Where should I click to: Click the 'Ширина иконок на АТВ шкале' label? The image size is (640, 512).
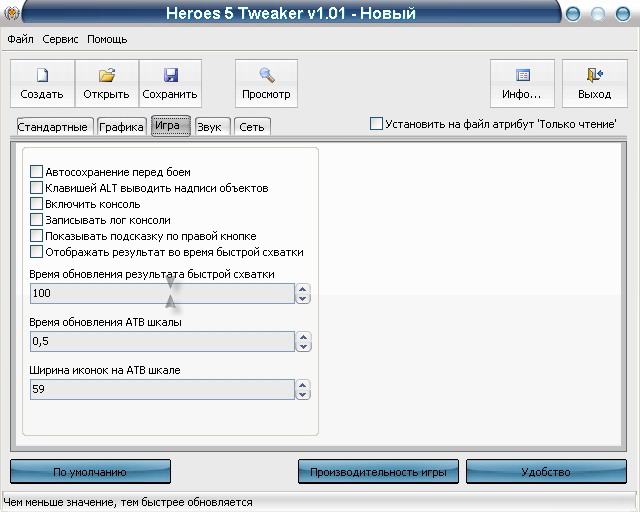click(105, 370)
